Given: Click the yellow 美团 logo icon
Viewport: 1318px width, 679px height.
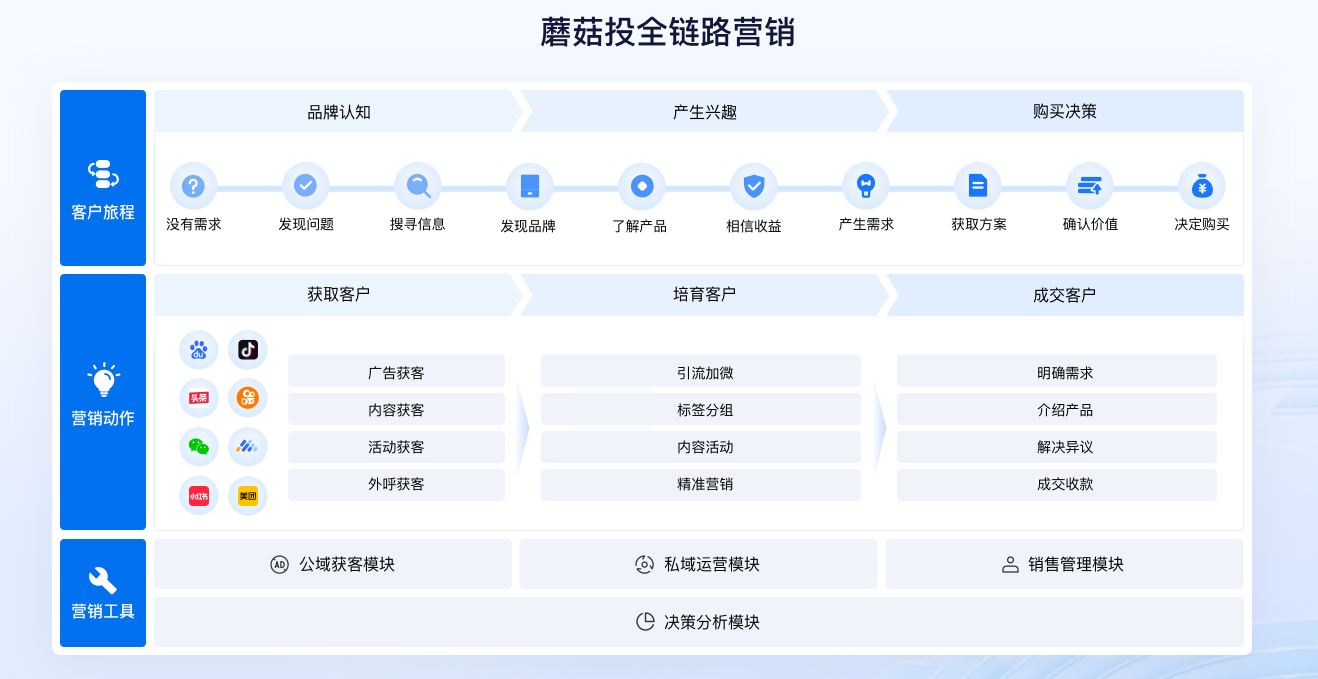Looking at the screenshot, I should coord(248,496).
